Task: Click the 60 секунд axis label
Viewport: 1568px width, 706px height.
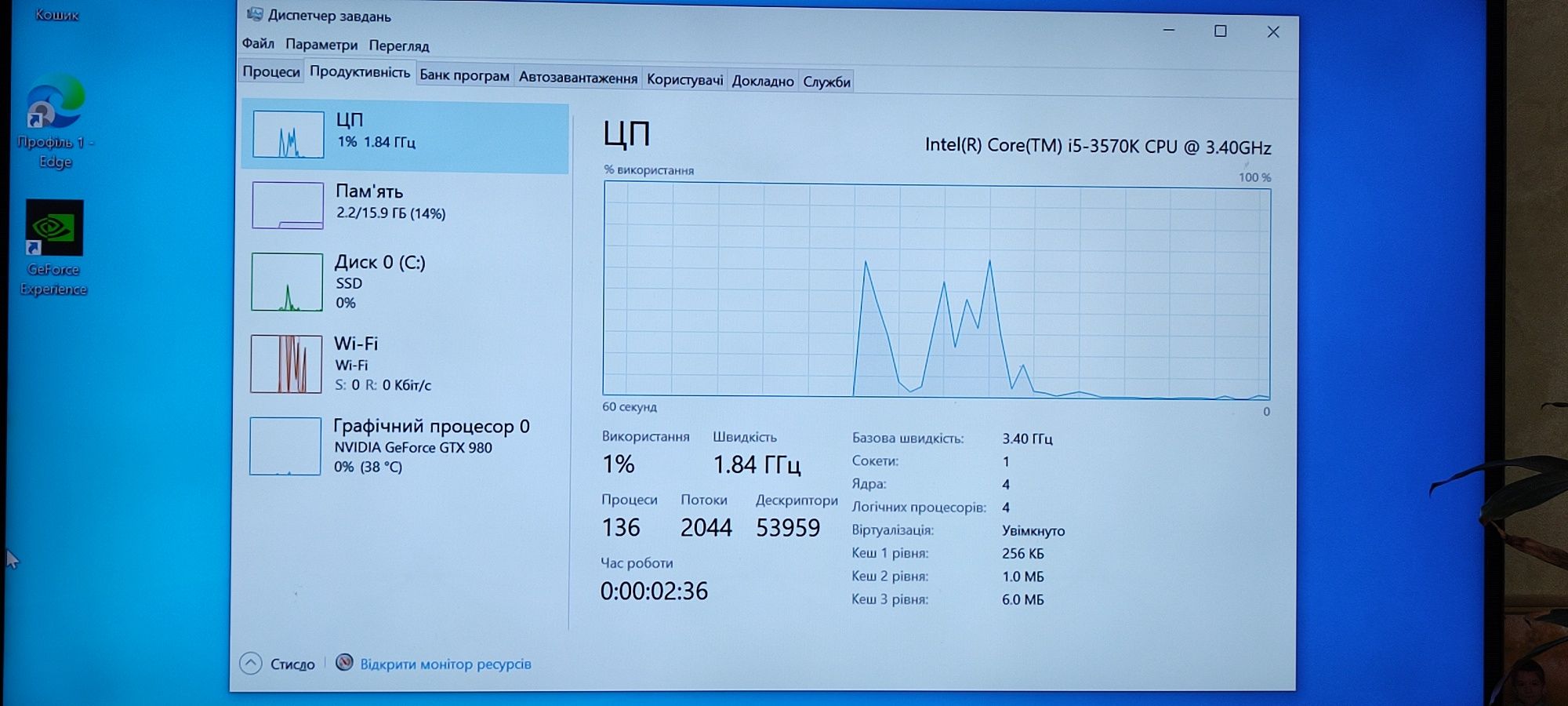Action: [x=630, y=406]
